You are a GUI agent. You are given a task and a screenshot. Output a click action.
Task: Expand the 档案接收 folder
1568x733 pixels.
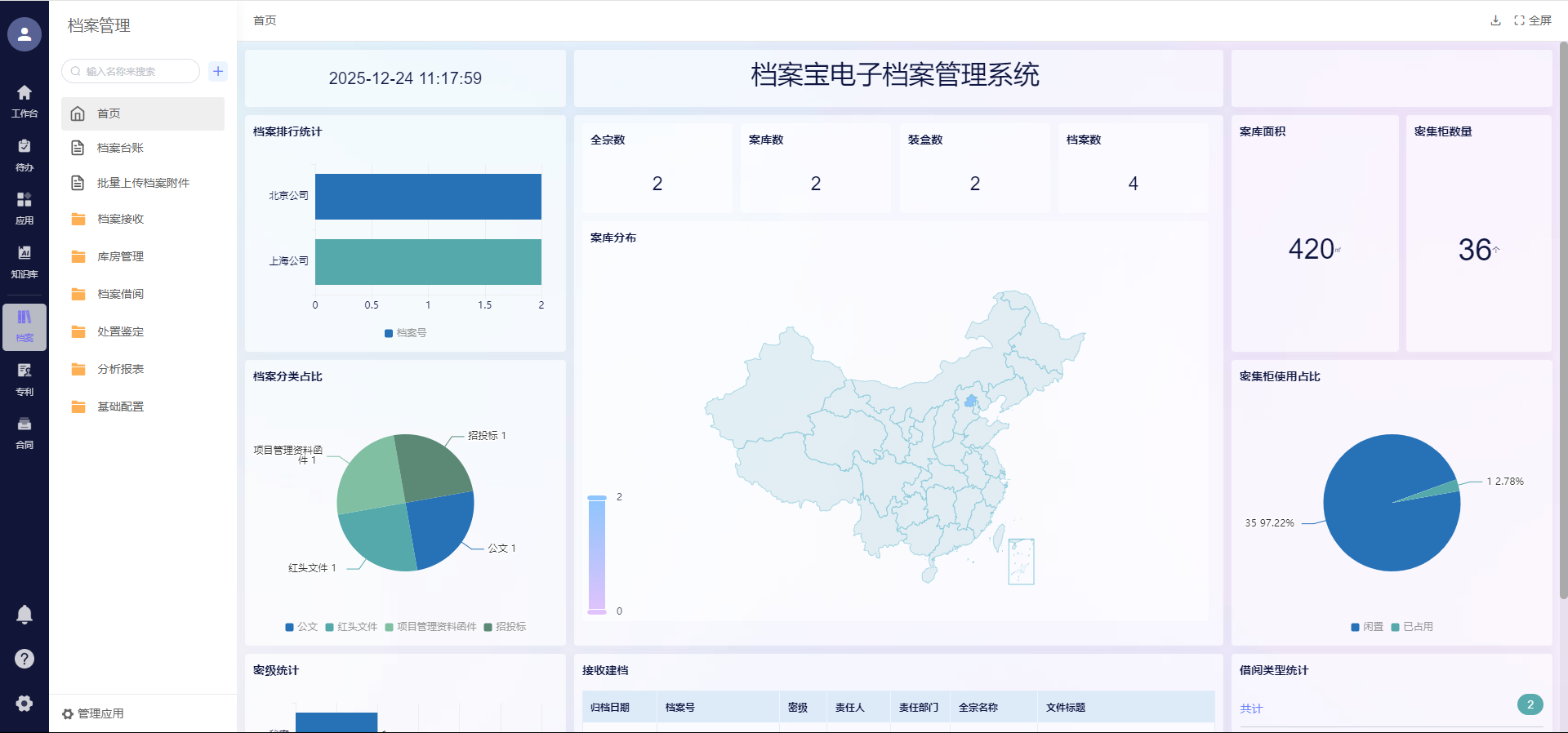pyautogui.click(x=120, y=219)
